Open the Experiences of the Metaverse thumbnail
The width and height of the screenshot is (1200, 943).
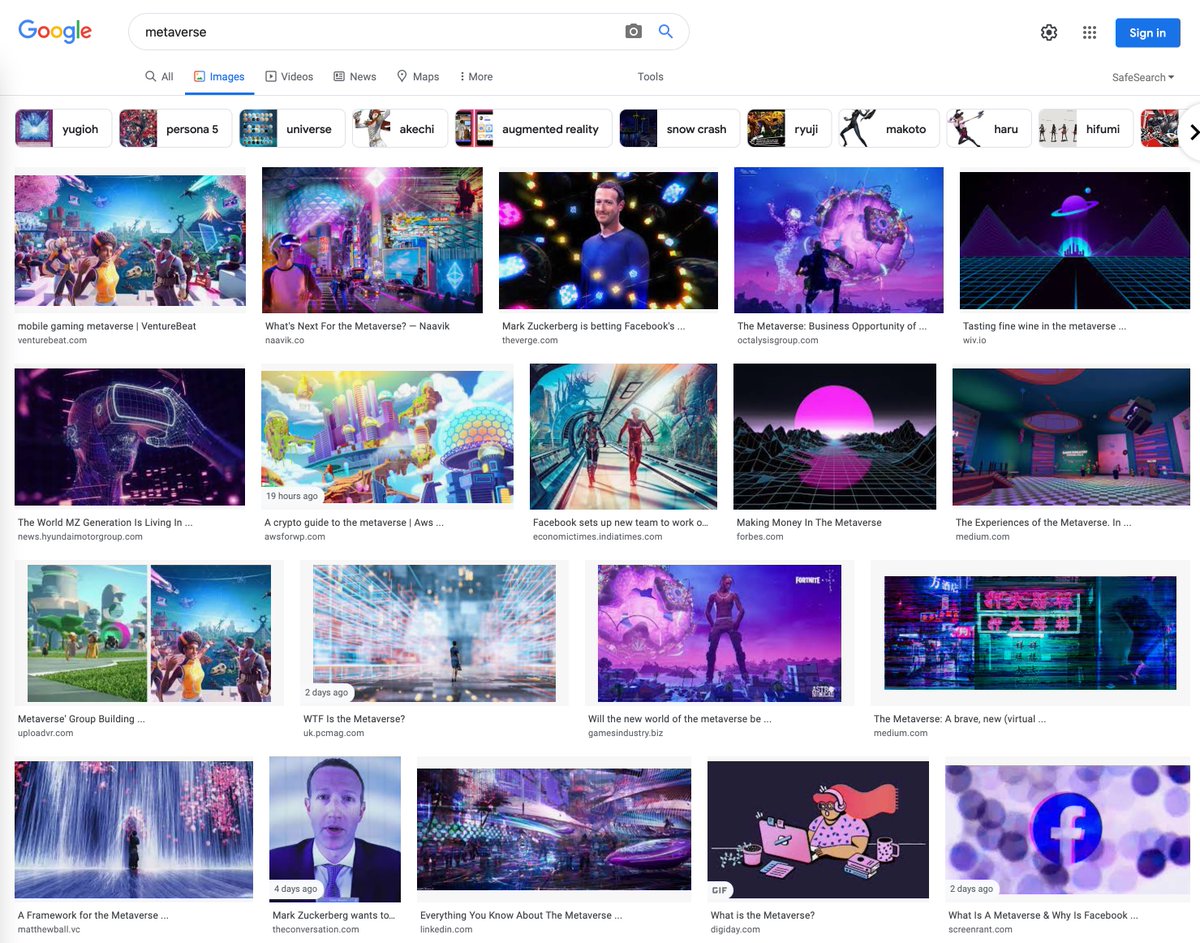click(1071, 437)
